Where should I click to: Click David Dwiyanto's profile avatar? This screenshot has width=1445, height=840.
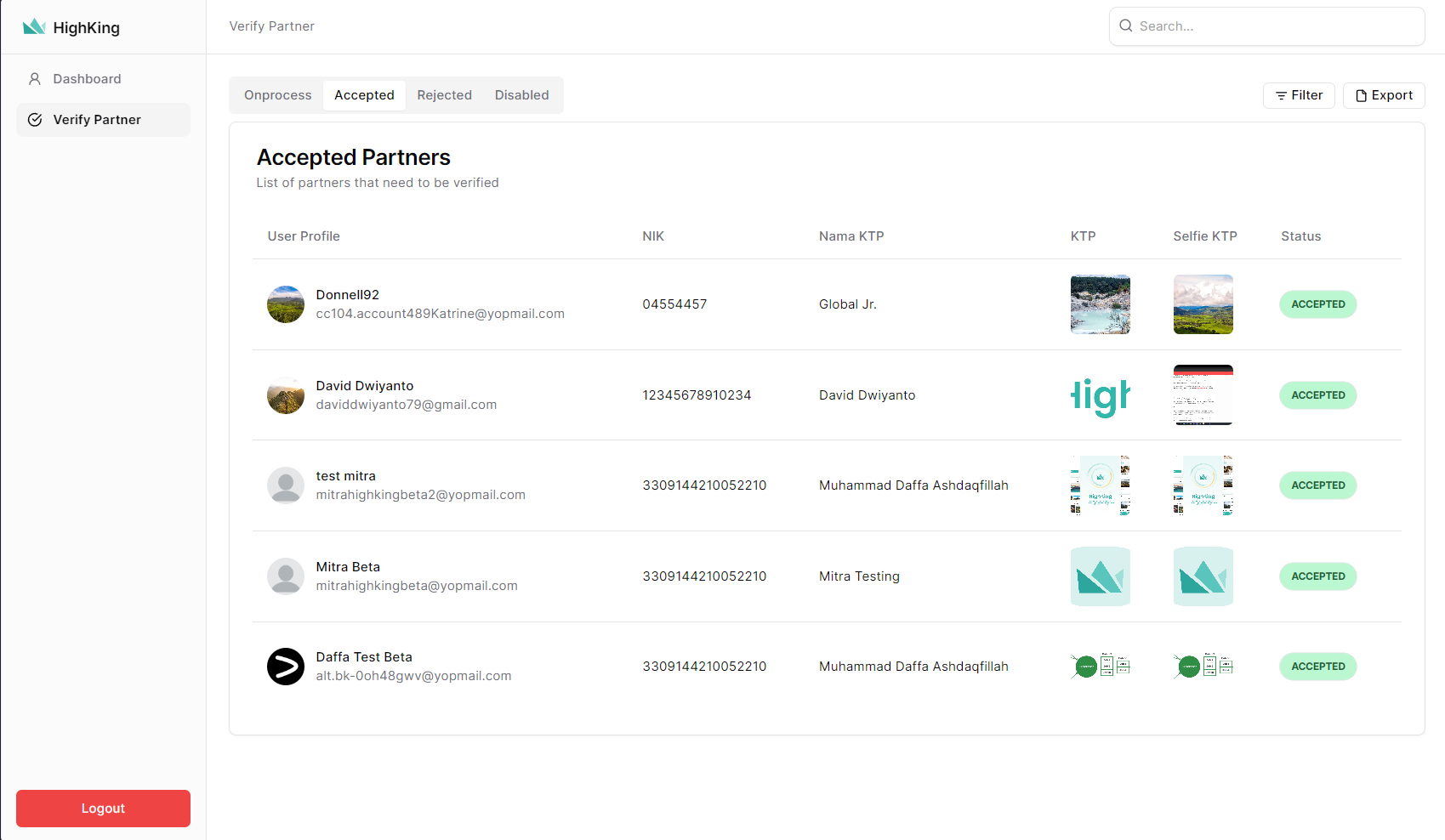[286, 395]
